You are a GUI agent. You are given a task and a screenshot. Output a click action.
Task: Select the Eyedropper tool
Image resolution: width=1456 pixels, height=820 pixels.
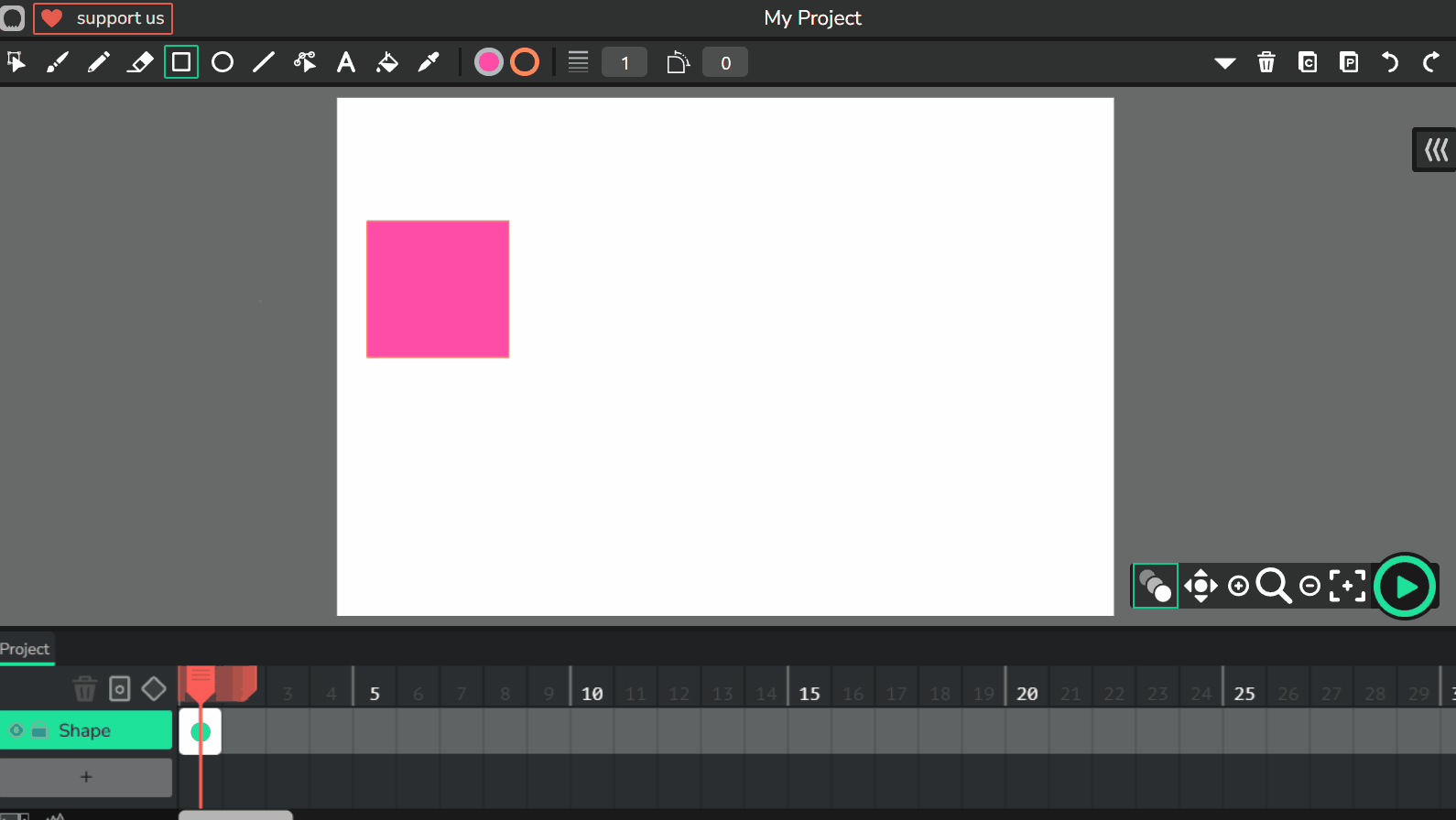click(x=429, y=62)
